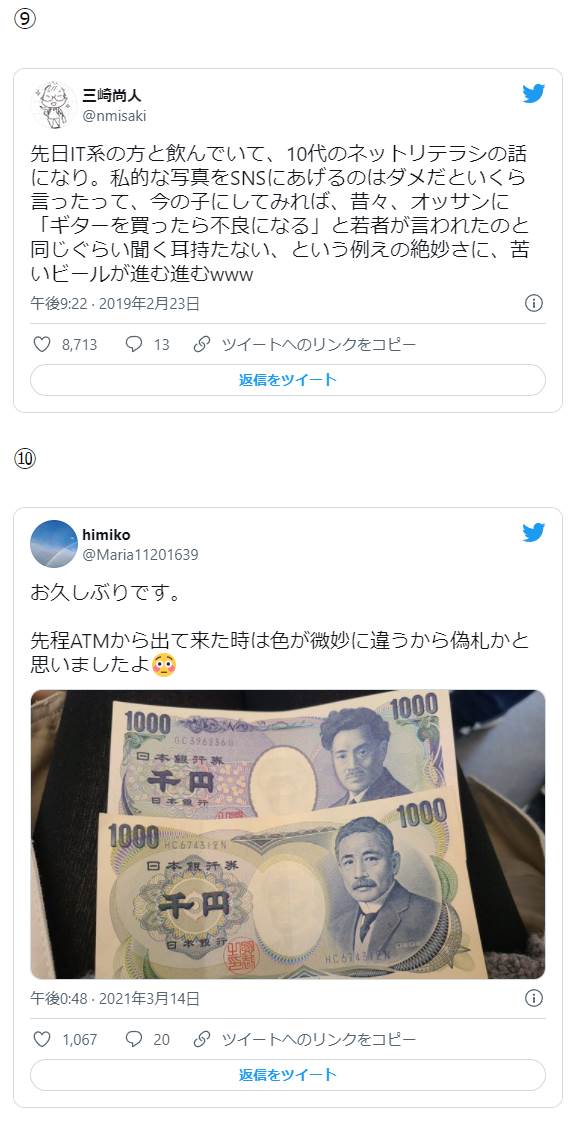
Task: Open the 1000 yen banknotes photo
Action: pos(288,834)
